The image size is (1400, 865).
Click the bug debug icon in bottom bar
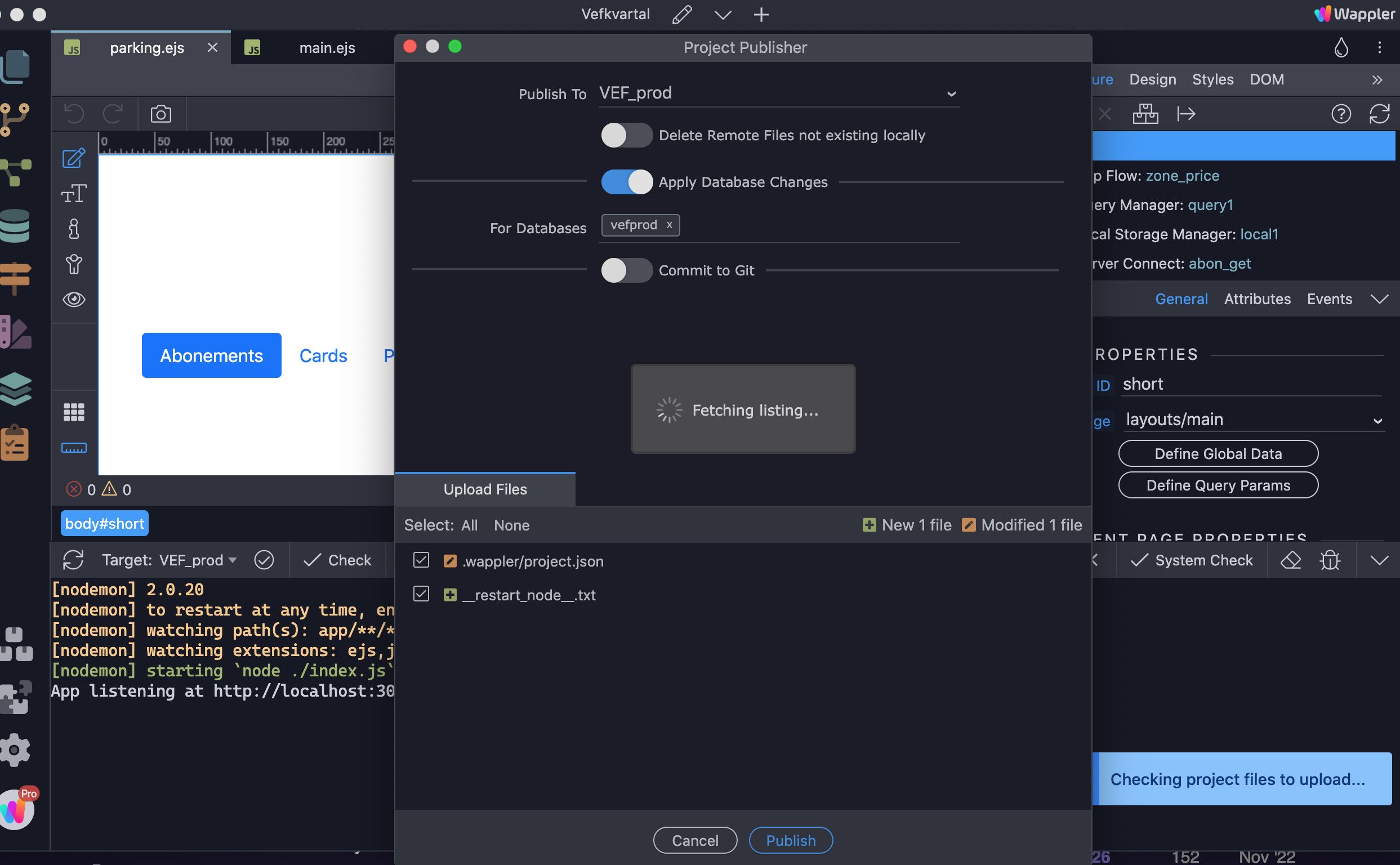[x=1330, y=560]
